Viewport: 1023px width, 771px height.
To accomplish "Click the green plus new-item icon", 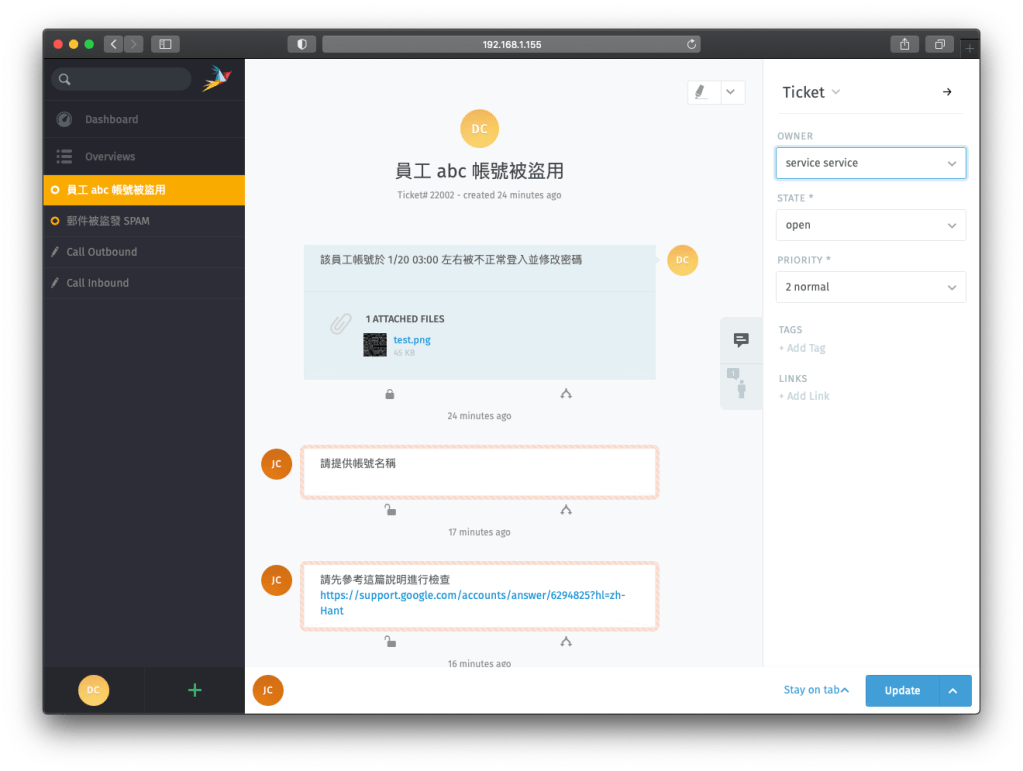I will pos(195,690).
